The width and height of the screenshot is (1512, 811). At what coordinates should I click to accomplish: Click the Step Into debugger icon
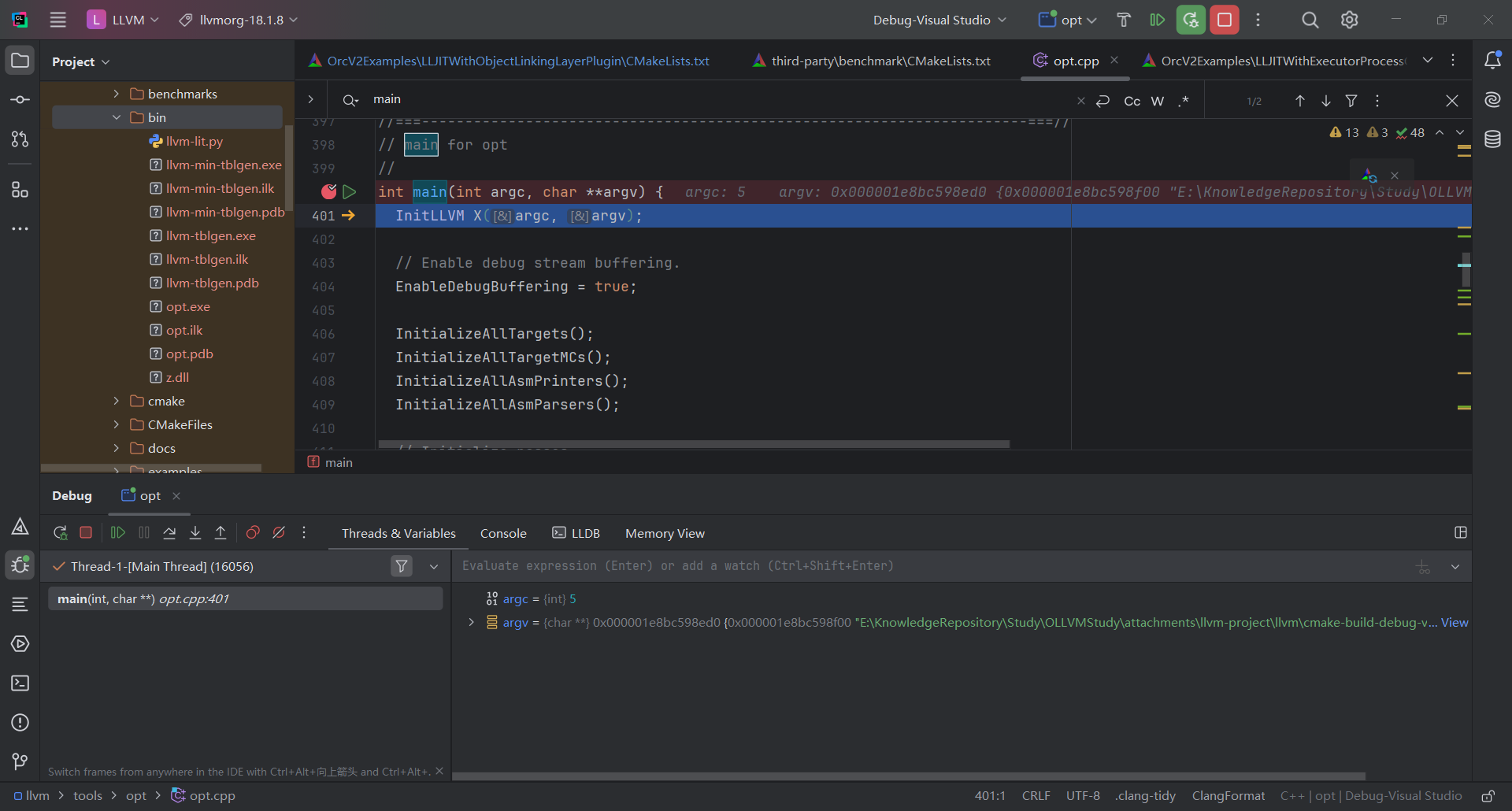click(x=195, y=533)
